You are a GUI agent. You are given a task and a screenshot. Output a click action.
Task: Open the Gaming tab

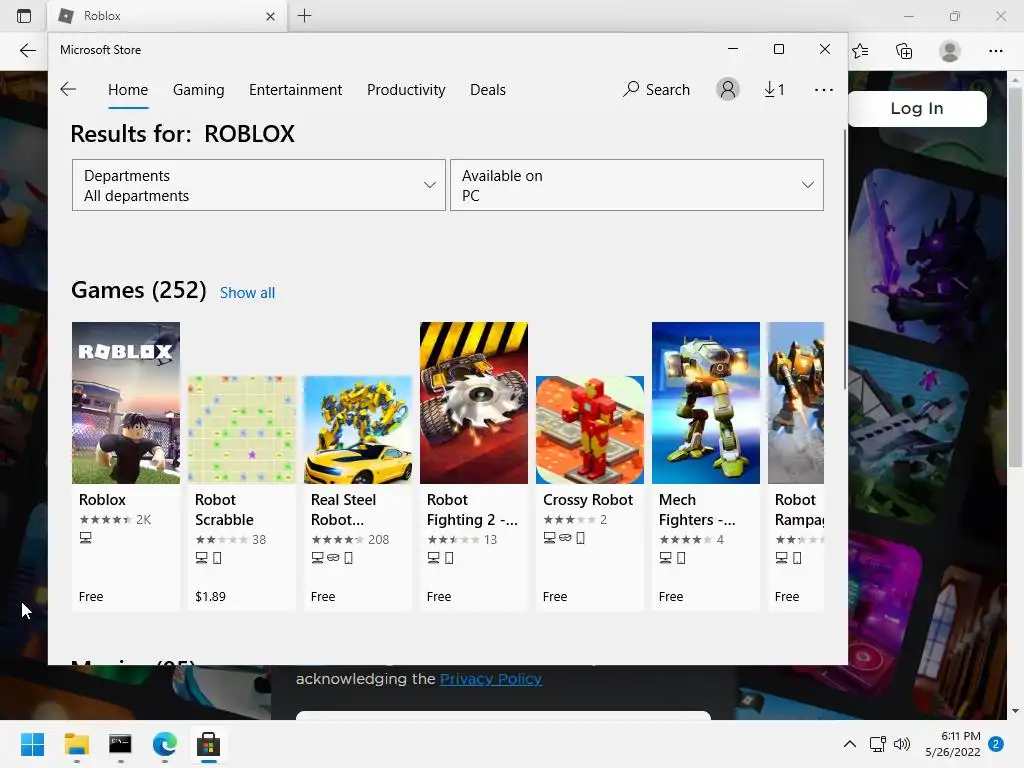coord(199,89)
